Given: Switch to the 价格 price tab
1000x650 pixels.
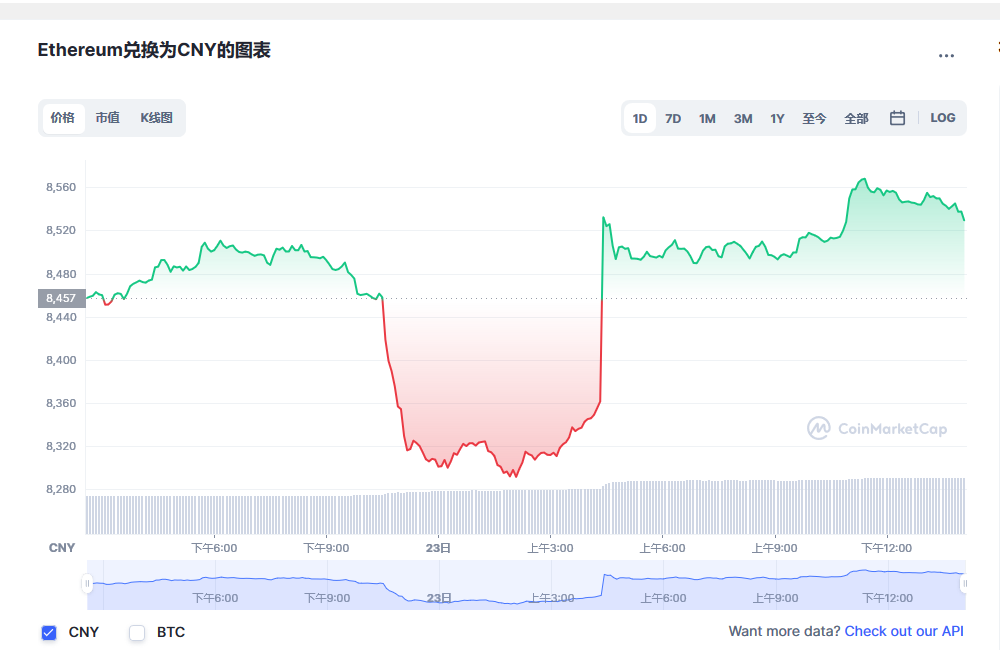Looking at the screenshot, I should (x=63, y=118).
